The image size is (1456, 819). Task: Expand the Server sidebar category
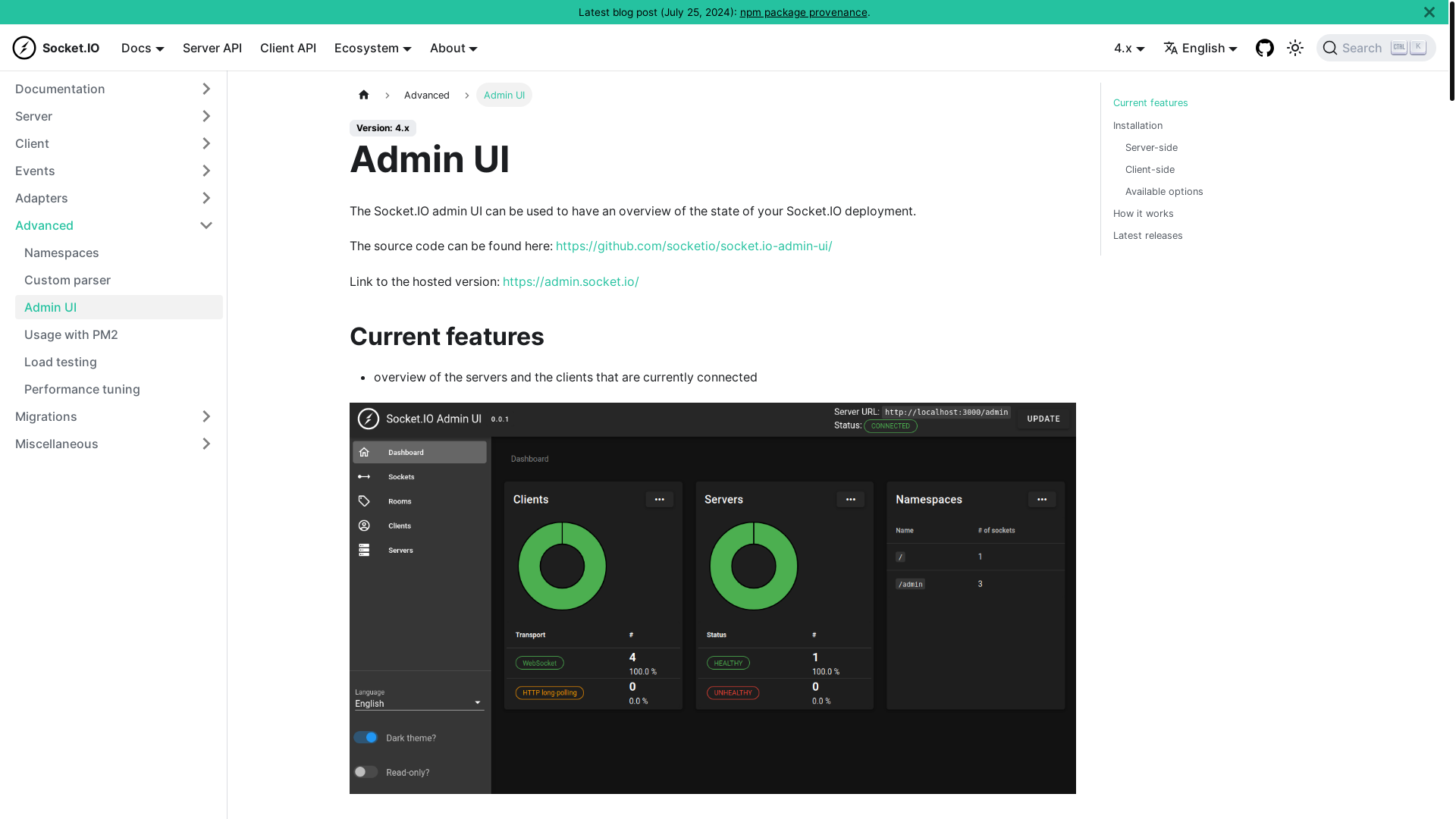coord(206,116)
